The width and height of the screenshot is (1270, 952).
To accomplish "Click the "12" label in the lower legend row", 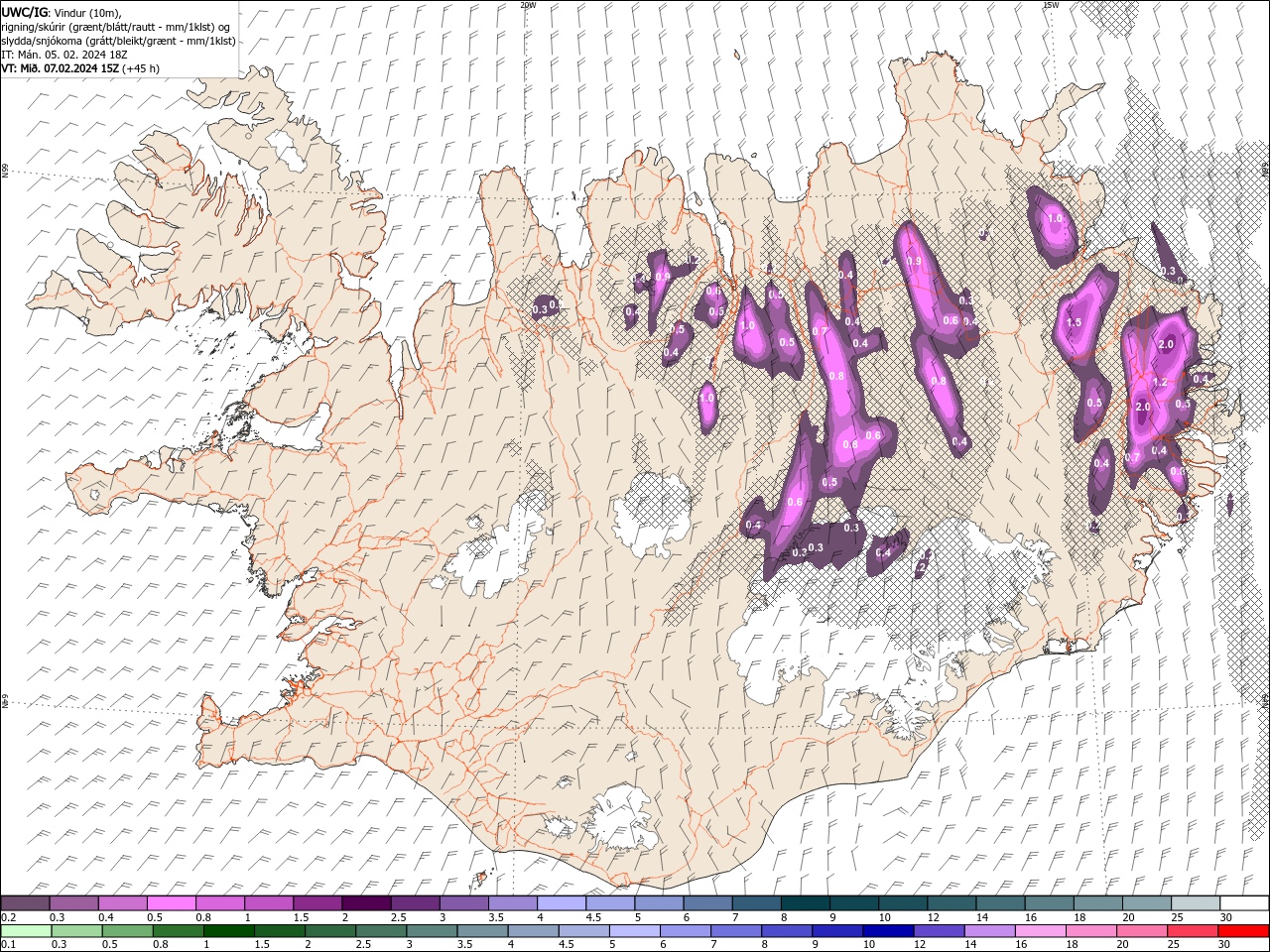I will (x=921, y=945).
